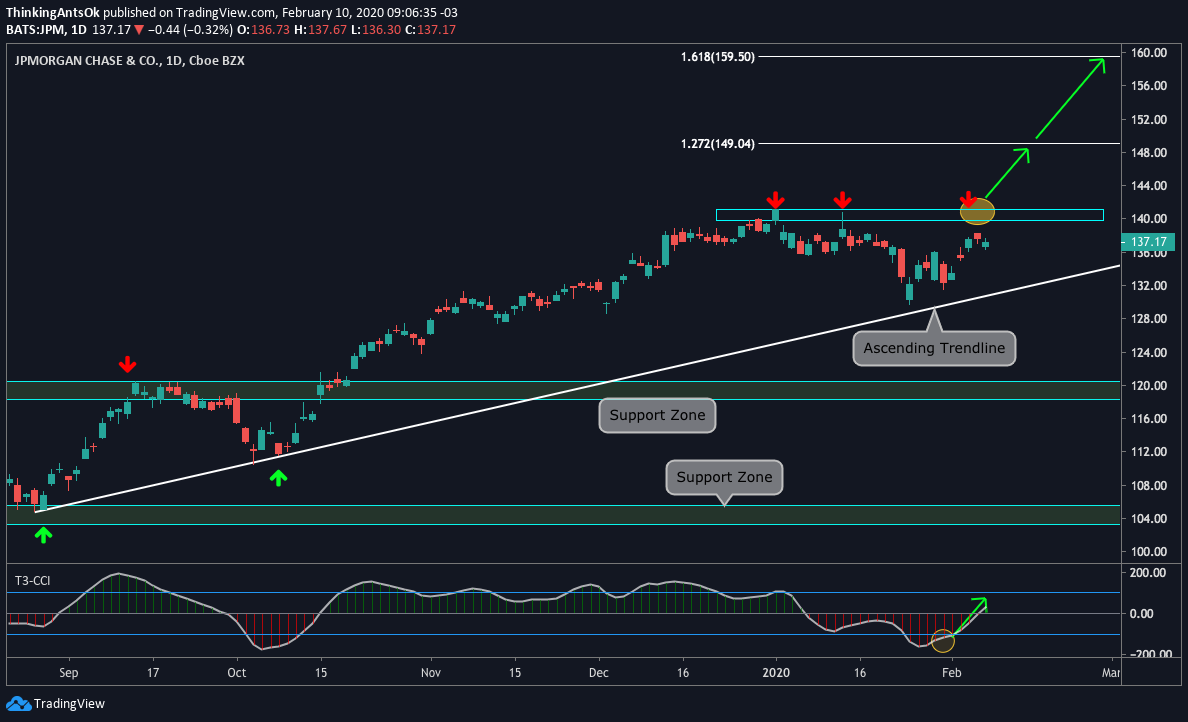The height and width of the screenshot is (722, 1188).
Task: Click the Support Zone callout near 116.00
Action: (657, 415)
